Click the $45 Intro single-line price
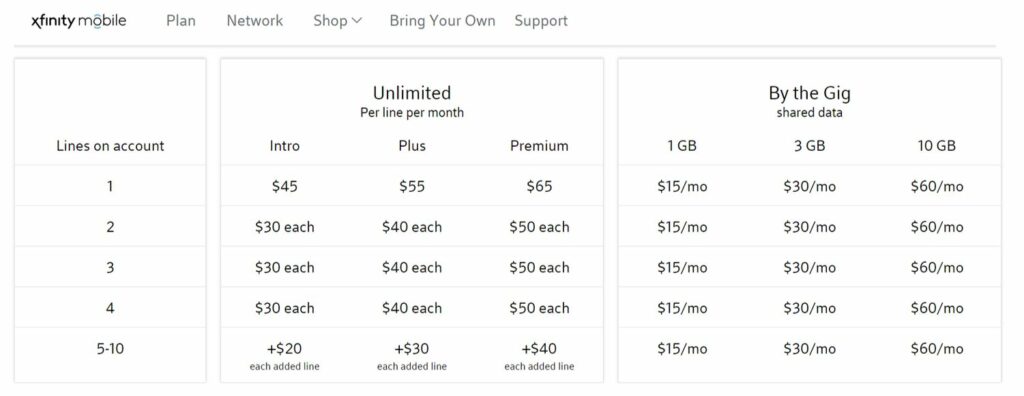 point(285,186)
